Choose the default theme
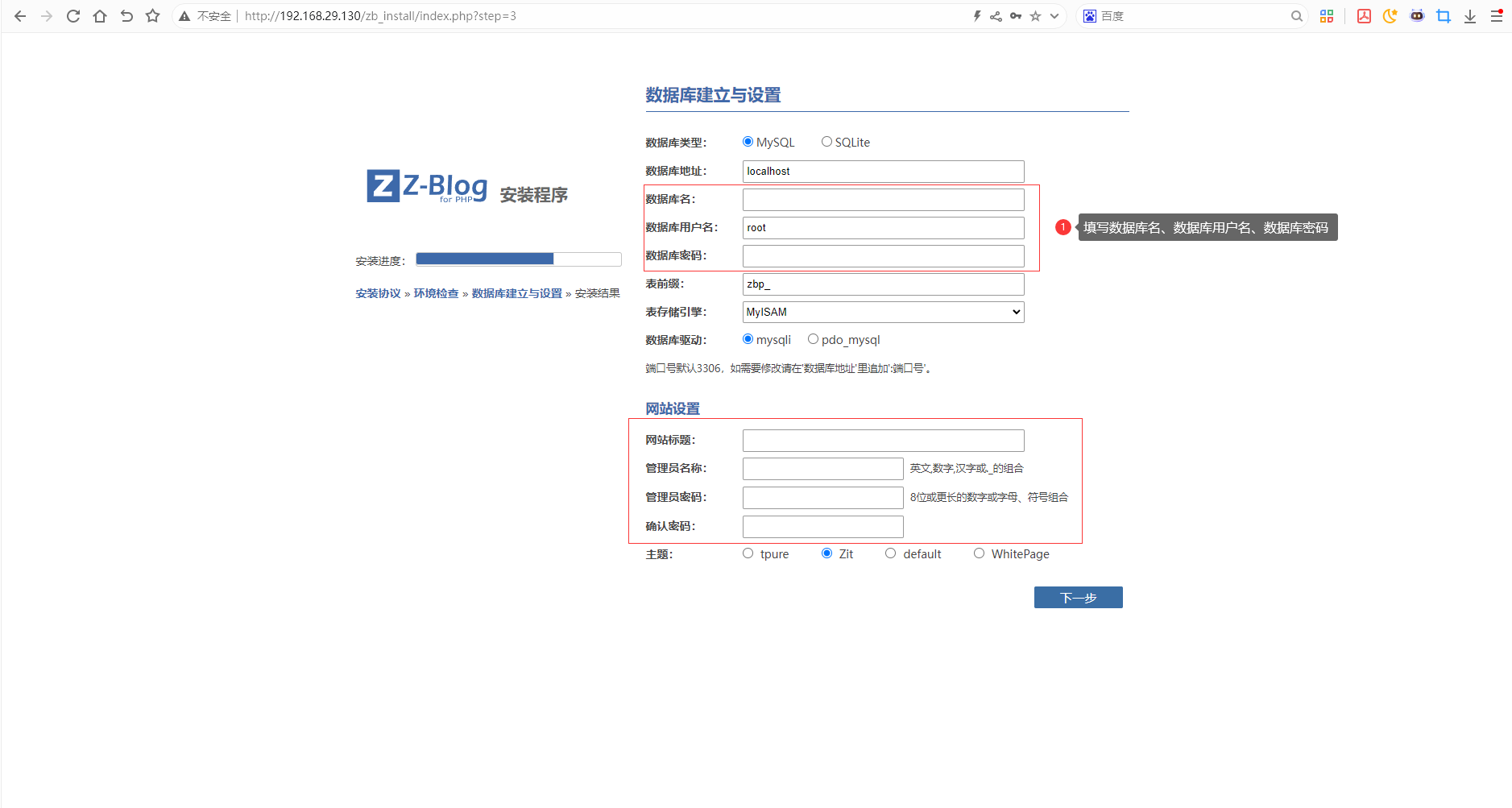The height and width of the screenshot is (808, 1512). [x=890, y=553]
